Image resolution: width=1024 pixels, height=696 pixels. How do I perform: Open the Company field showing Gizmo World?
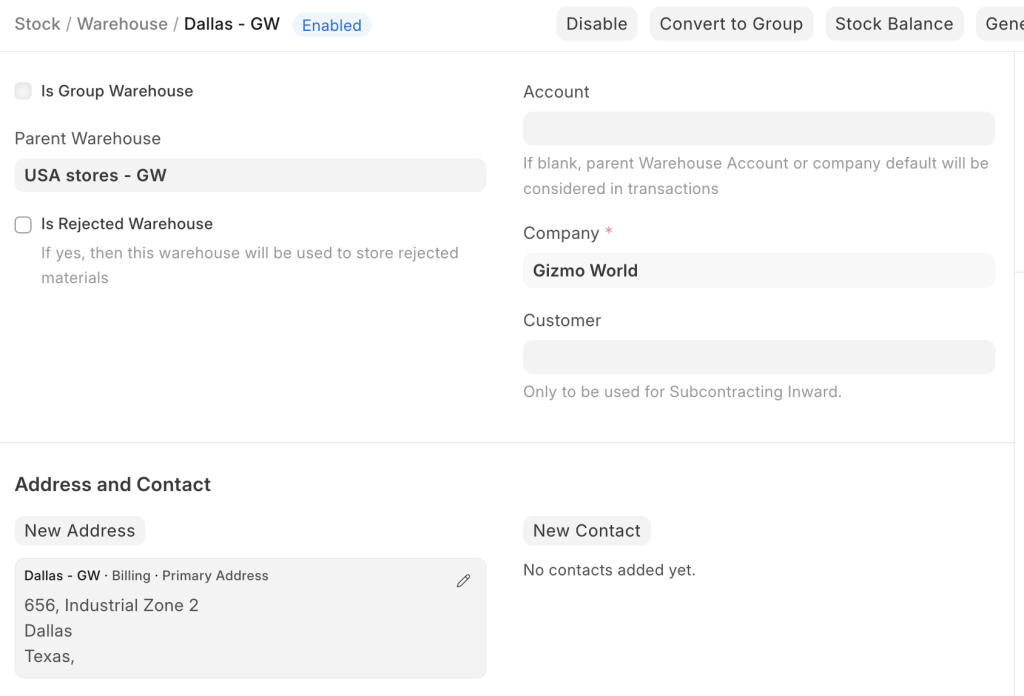pyautogui.click(x=758, y=270)
